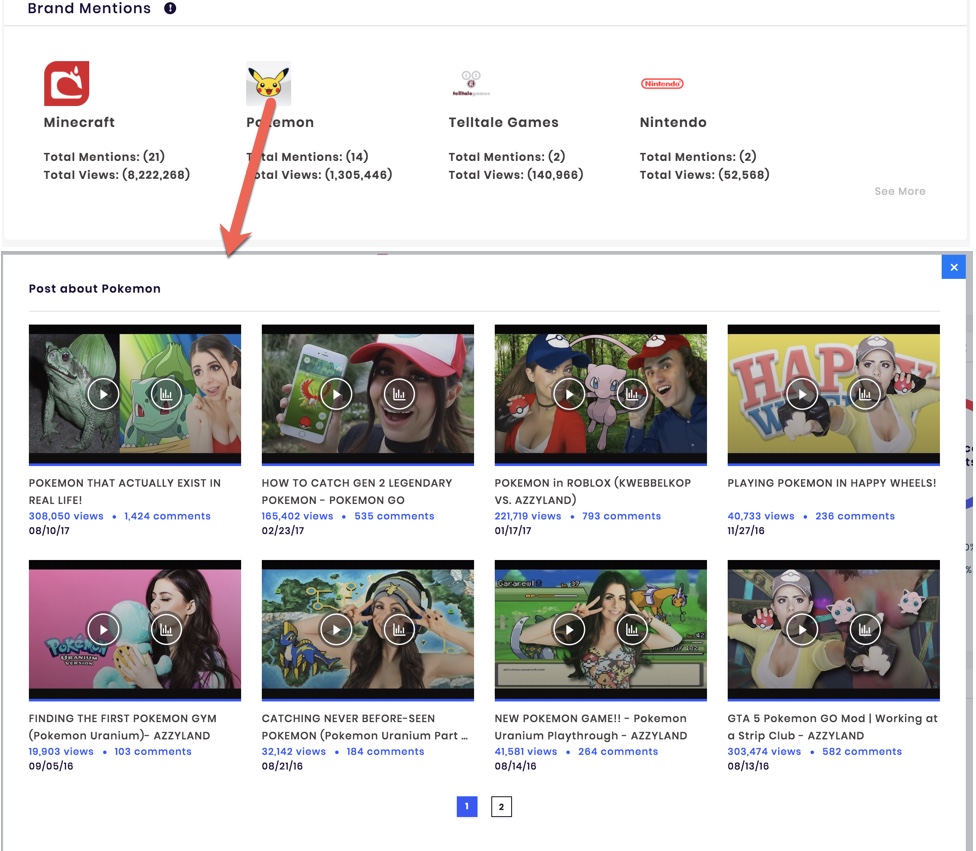
Task: Click Minecraft 'Total Mentions: (21)' text
Action: pos(104,157)
